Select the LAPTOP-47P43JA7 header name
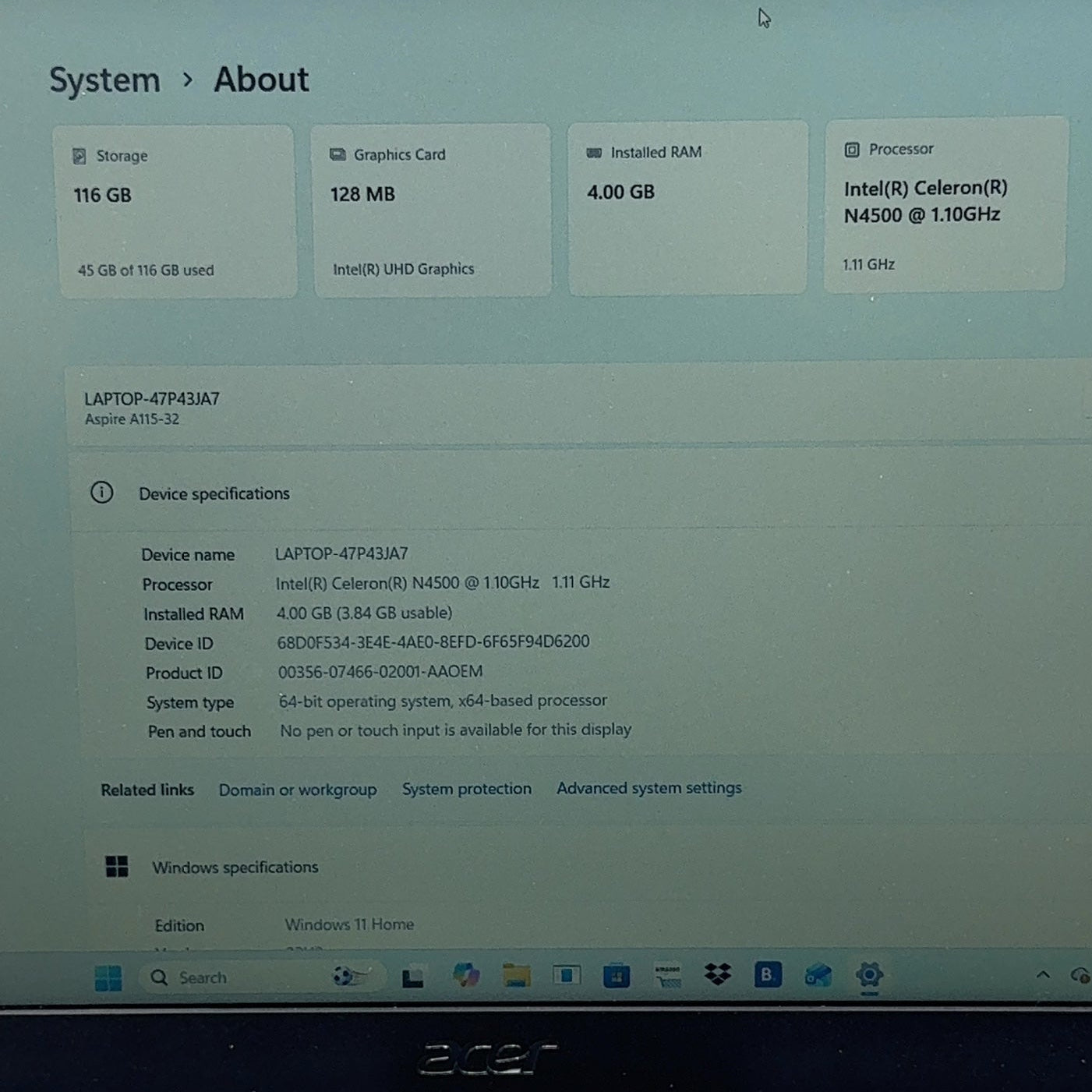The height and width of the screenshot is (1092, 1092). (x=152, y=399)
